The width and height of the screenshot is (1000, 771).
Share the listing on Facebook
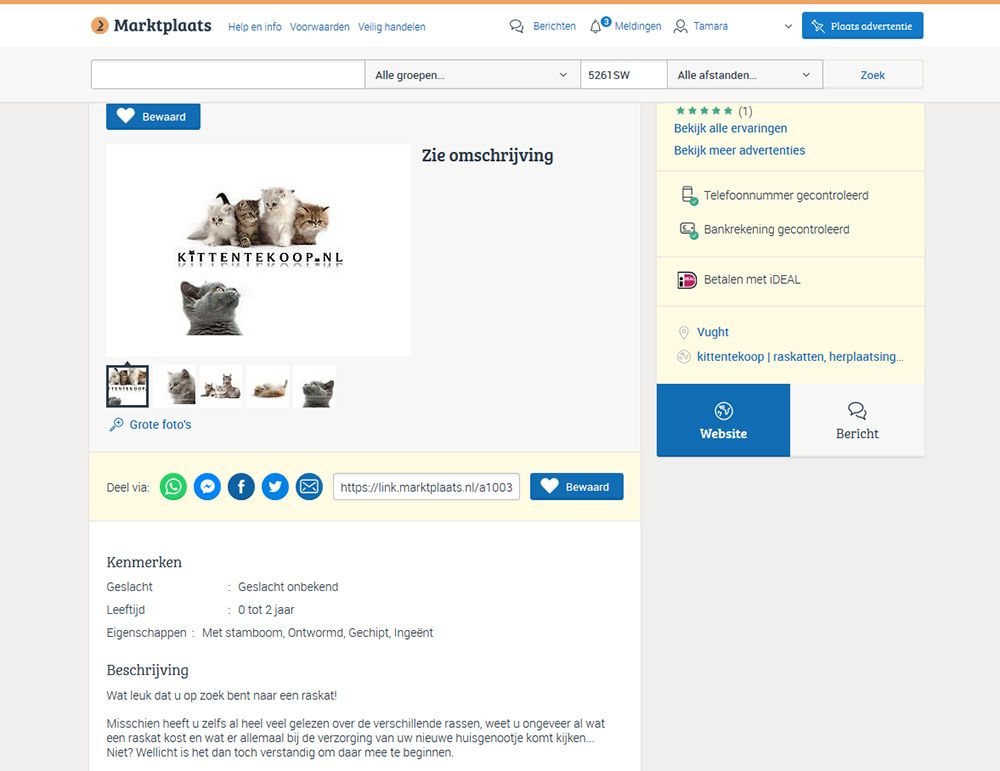tap(241, 487)
